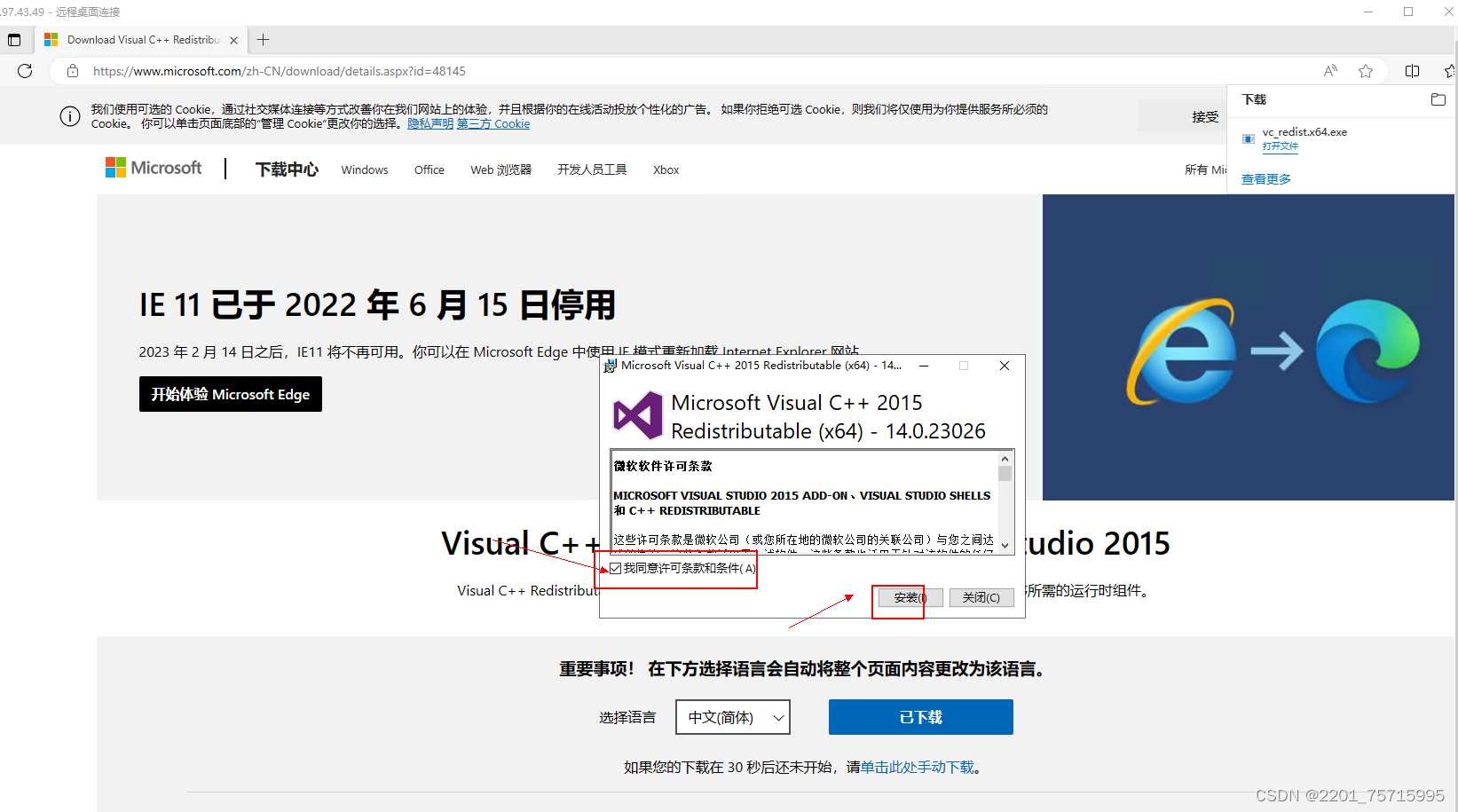Open the Office menu item
The width and height of the screenshot is (1458, 812).
[x=429, y=169]
